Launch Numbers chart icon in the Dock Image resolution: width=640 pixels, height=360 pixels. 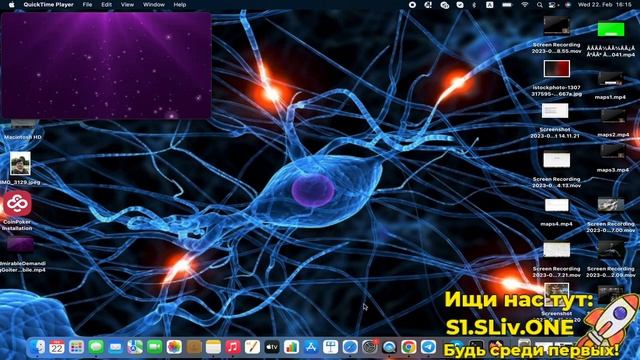click(x=291, y=347)
